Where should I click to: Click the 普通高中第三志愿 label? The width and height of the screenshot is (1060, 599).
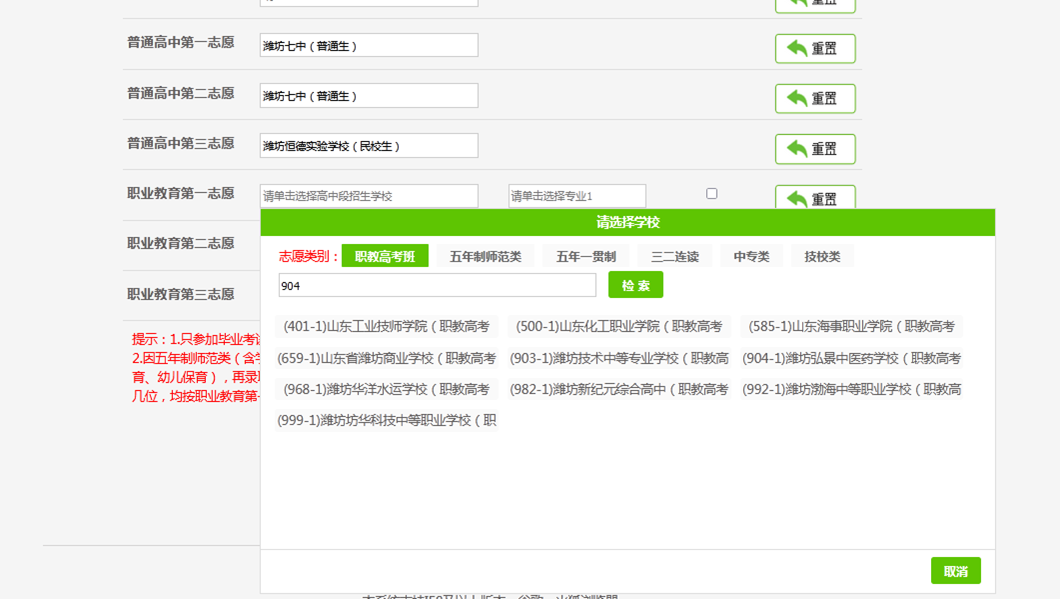click(x=181, y=143)
